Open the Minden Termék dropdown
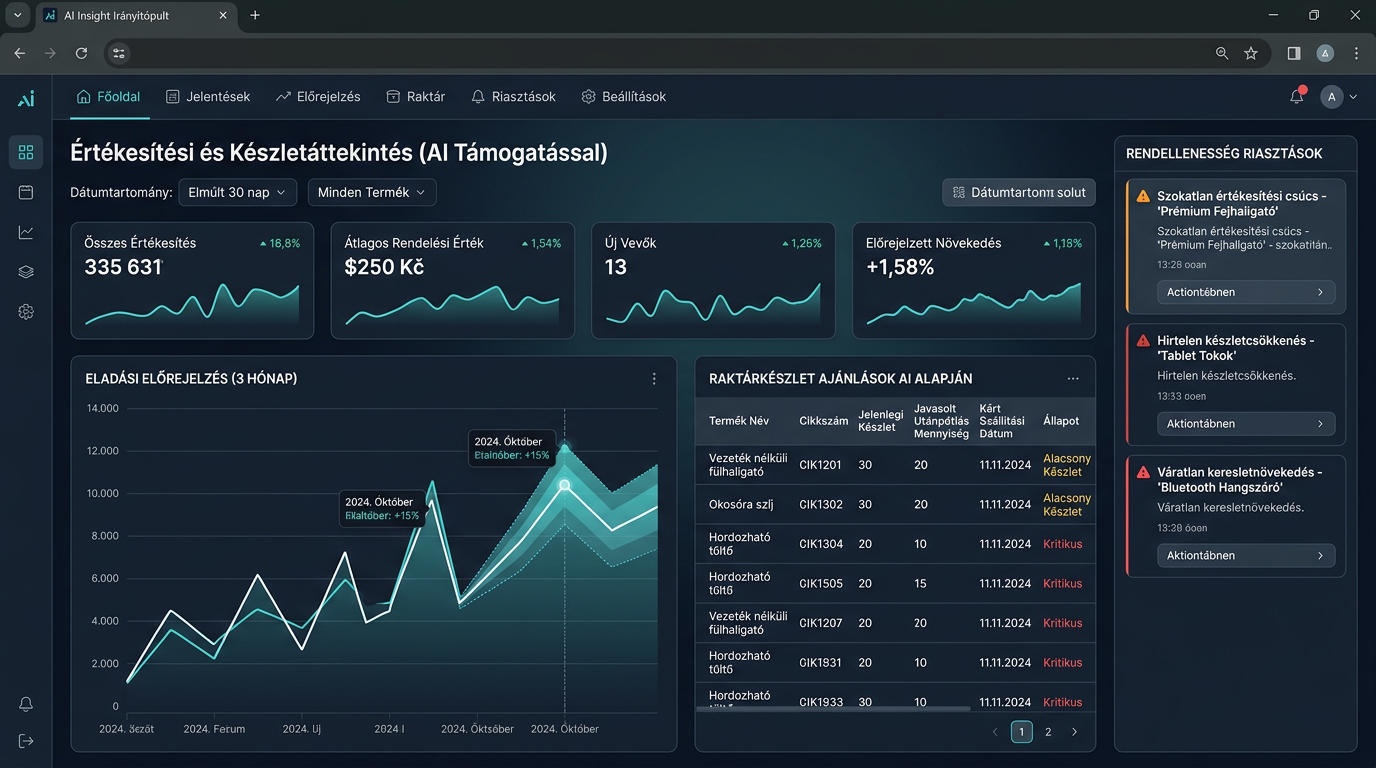 [372, 192]
